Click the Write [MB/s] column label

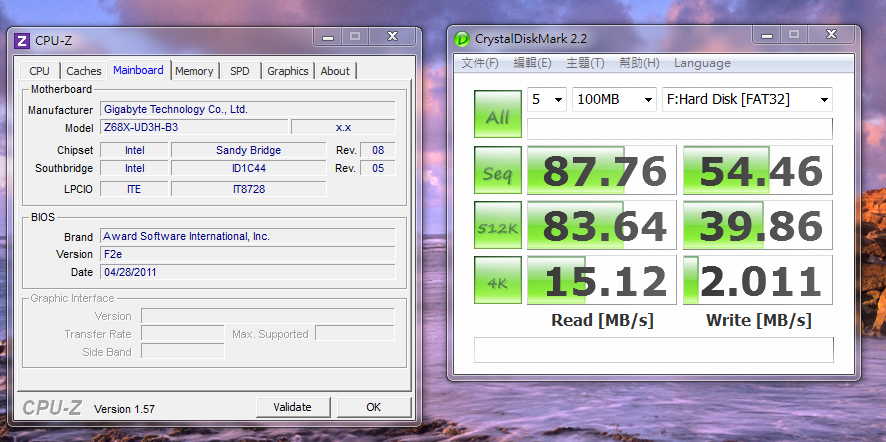(x=758, y=320)
